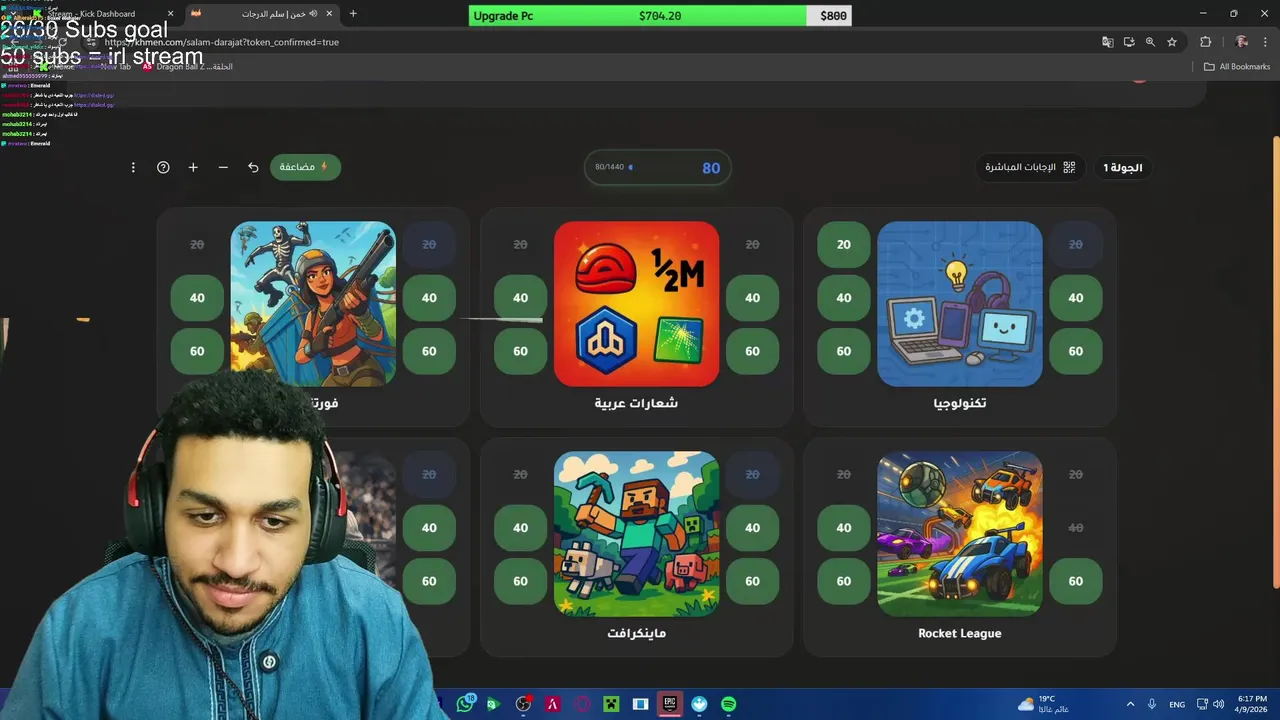Pick left 40-point question of ماينكرافت
The height and width of the screenshot is (720, 1280).
click(520, 528)
